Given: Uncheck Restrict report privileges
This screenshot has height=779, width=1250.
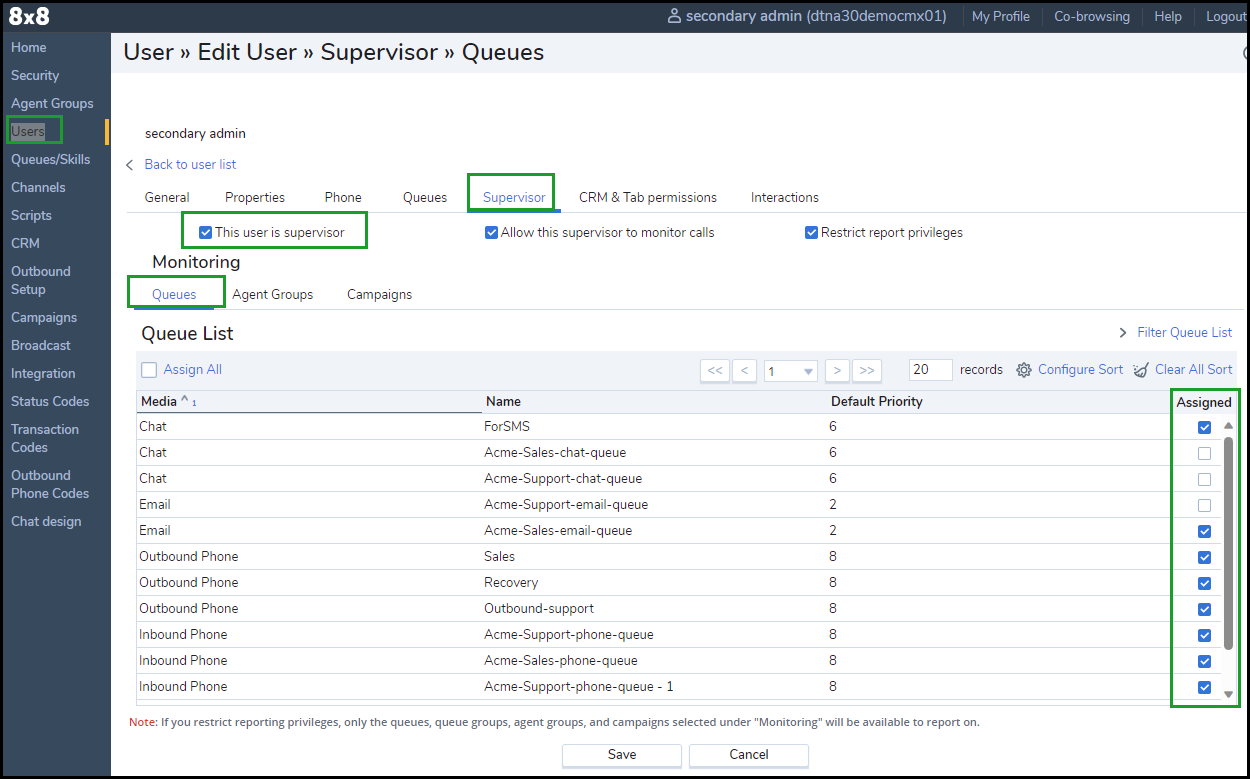Looking at the screenshot, I should [812, 232].
